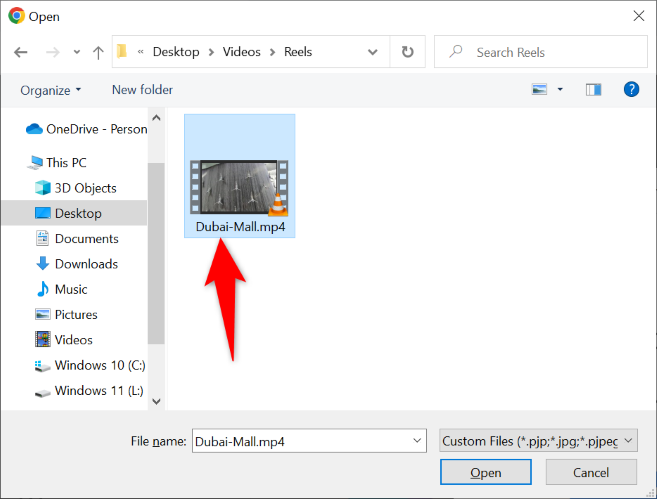Open the view options dropdown arrow
This screenshot has height=499, width=657.
tap(560, 89)
